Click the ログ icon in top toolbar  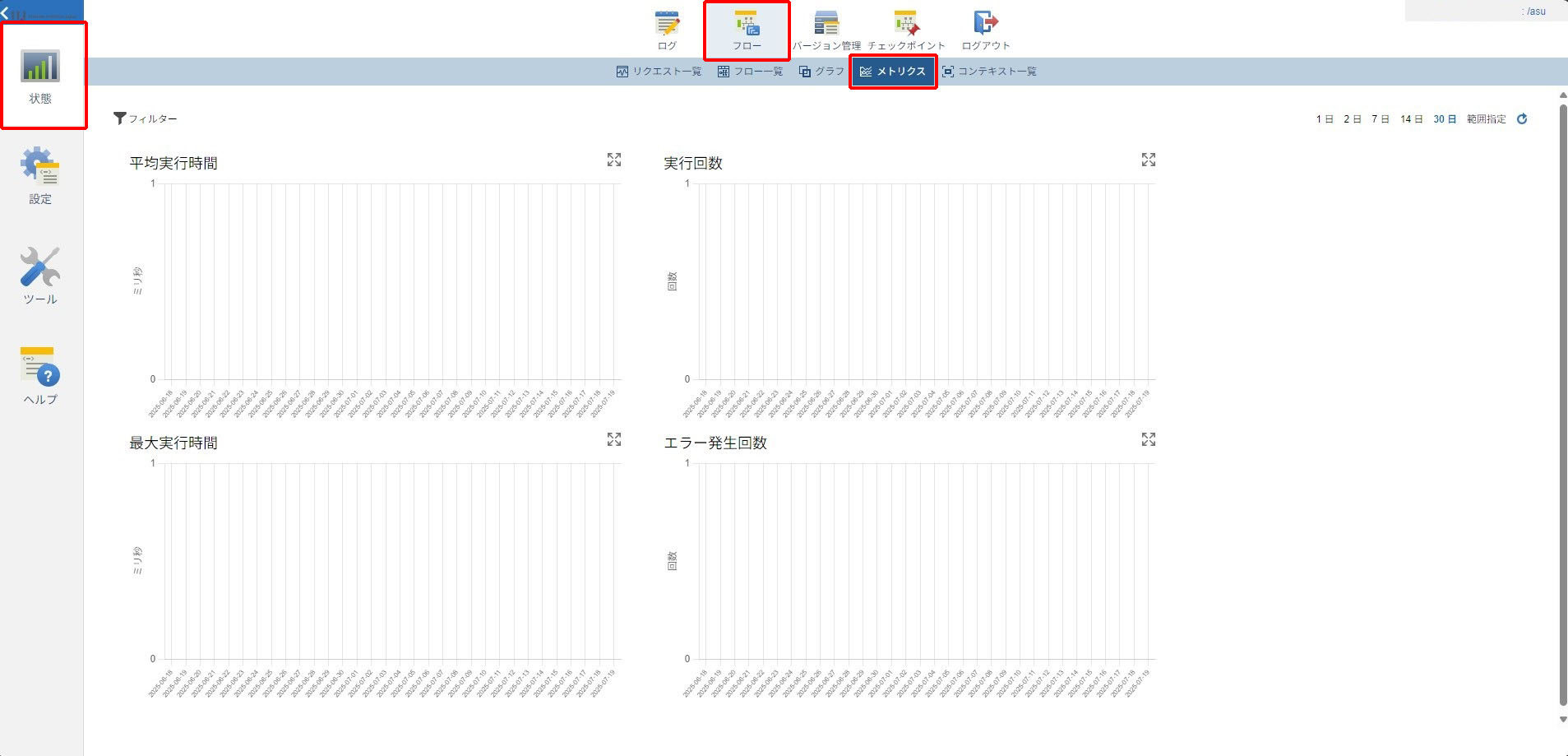point(667,30)
